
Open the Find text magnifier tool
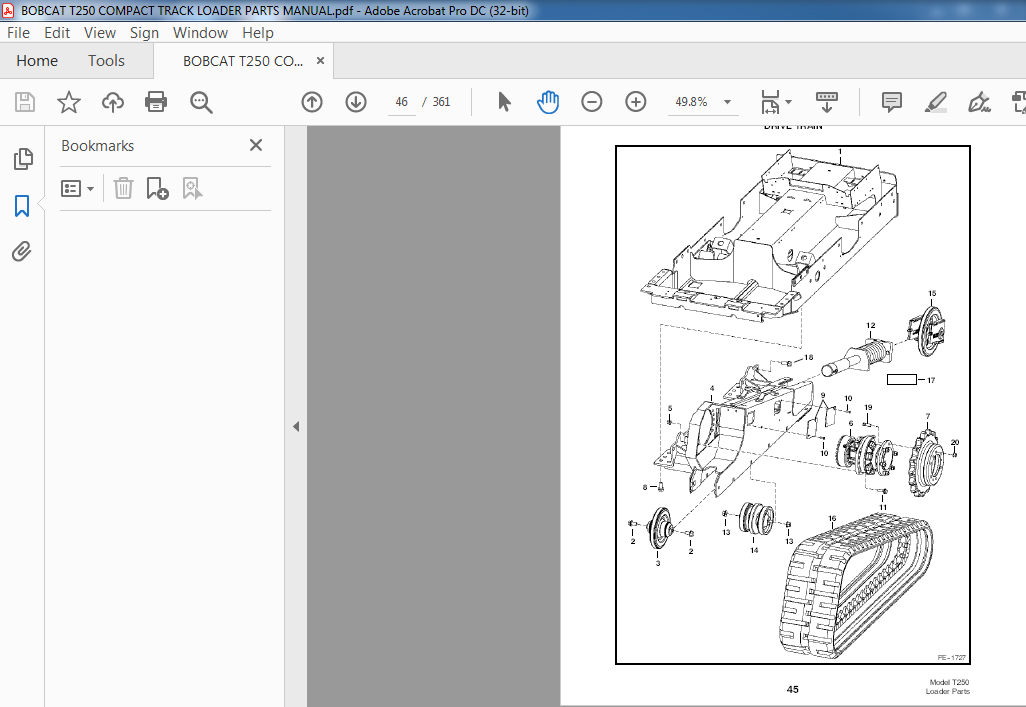[x=201, y=102]
